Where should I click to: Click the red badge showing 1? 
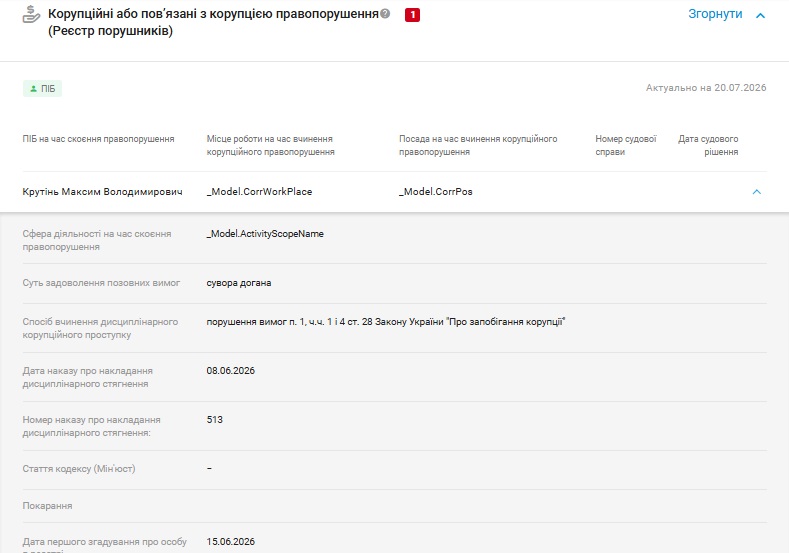click(412, 15)
